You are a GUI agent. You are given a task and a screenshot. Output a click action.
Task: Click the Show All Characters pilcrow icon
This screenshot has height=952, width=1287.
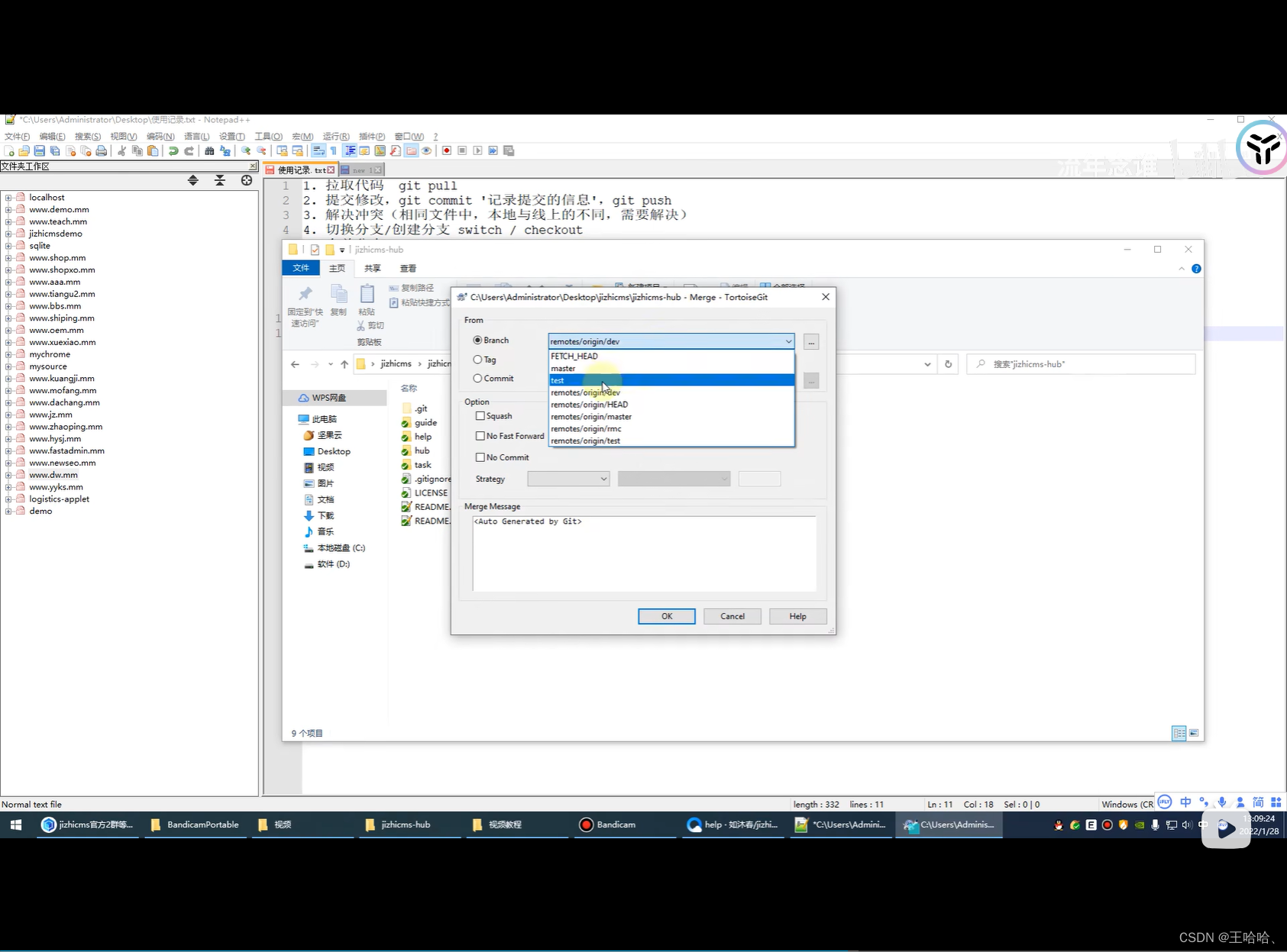coord(334,151)
